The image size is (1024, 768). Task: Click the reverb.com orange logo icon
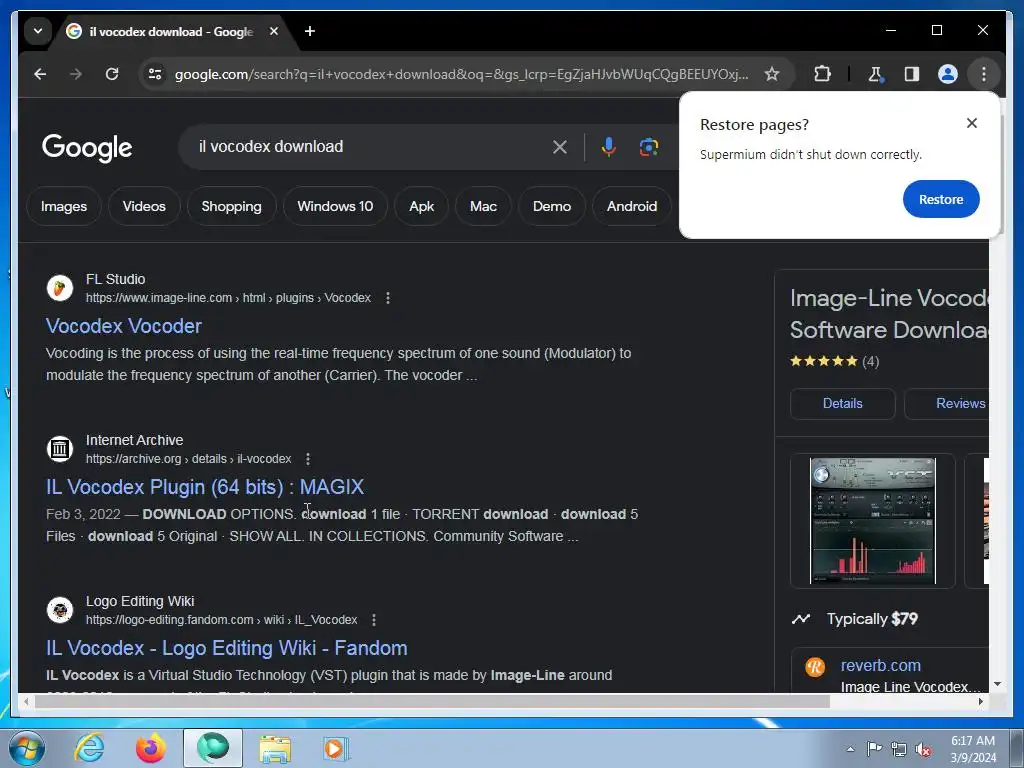(x=815, y=667)
